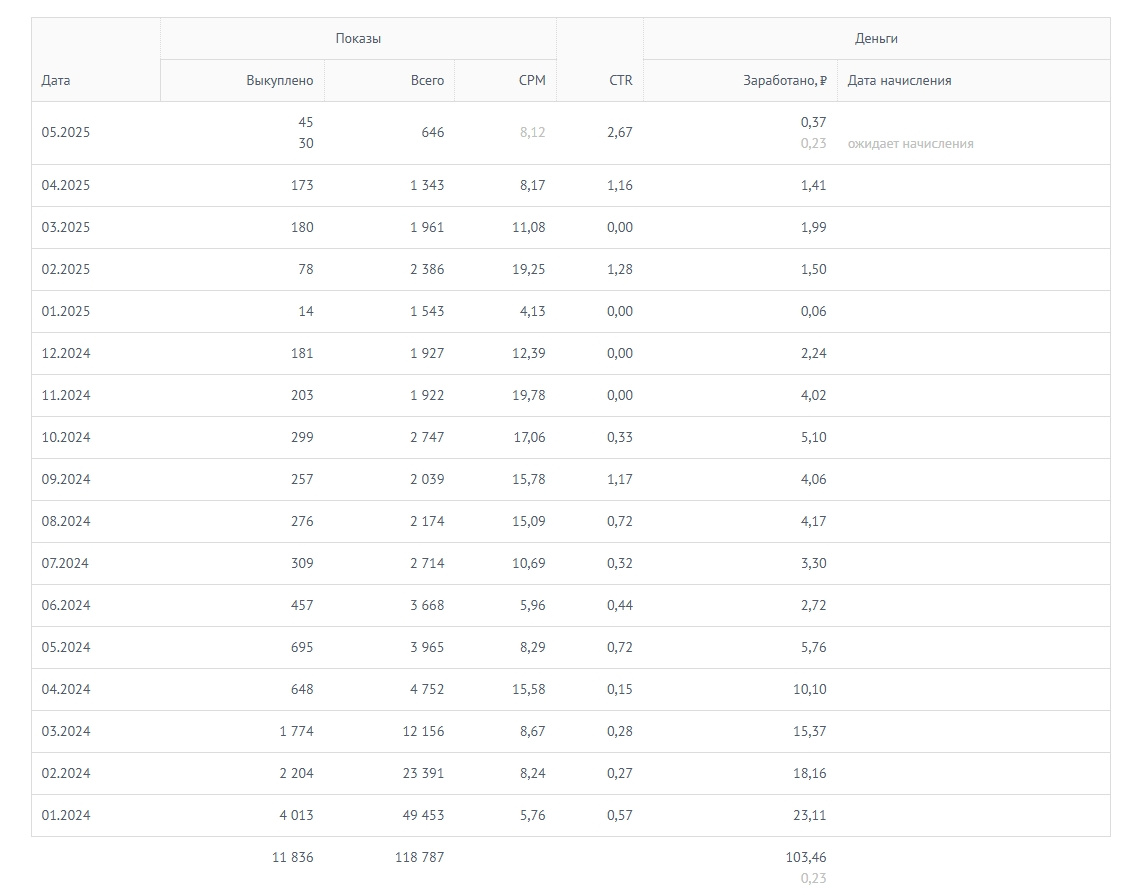Viewport: 1135px width, 895px height.
Task: Click the "Деньги" group header
Action: click(x=876, y=39)
